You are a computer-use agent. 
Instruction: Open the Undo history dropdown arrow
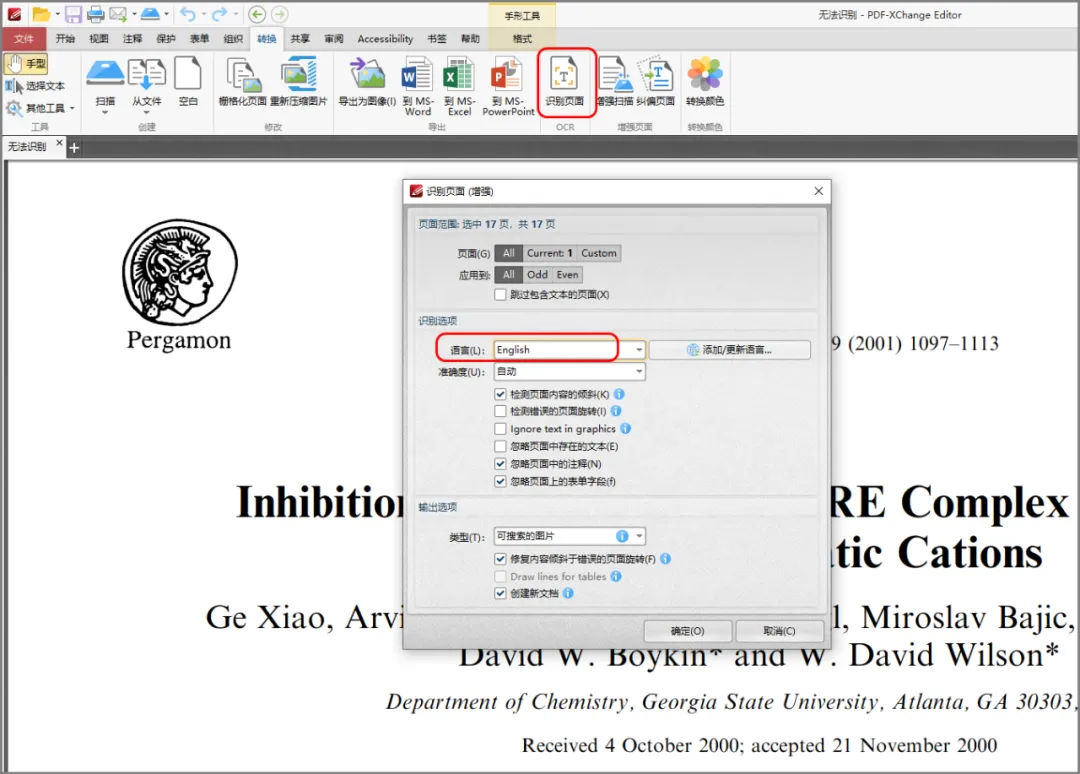(x=203, y=14)
